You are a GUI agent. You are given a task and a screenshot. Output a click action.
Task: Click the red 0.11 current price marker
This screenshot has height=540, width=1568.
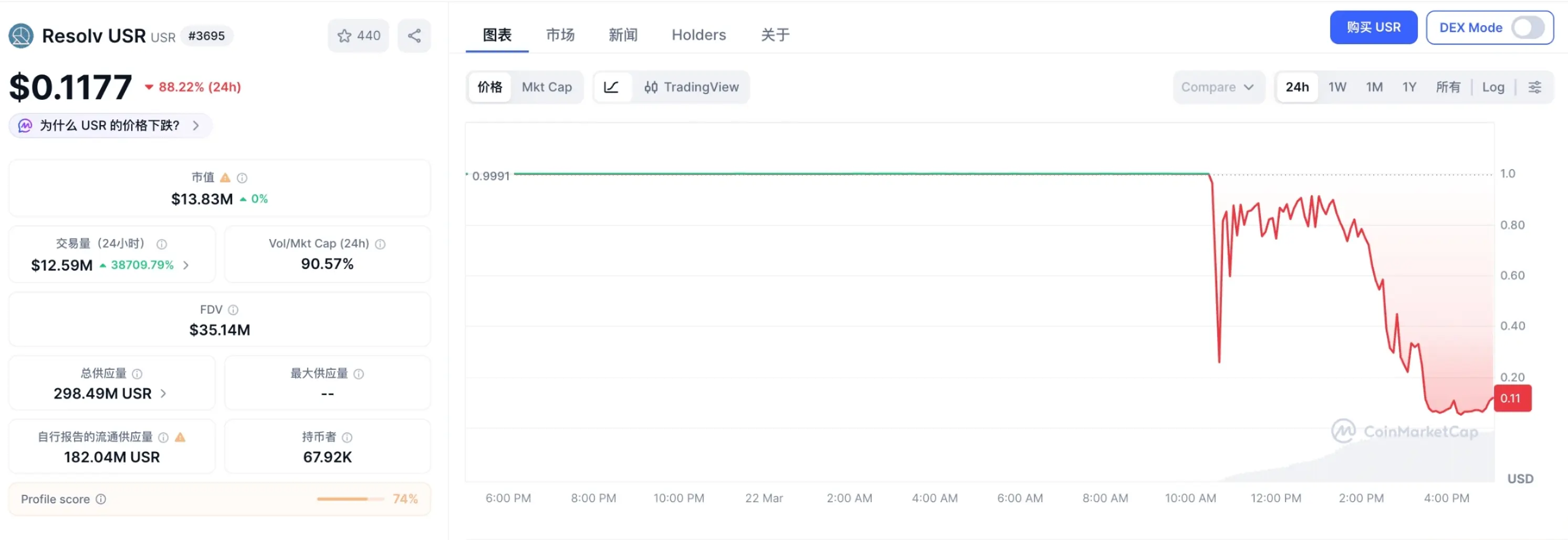point(1512,399)
